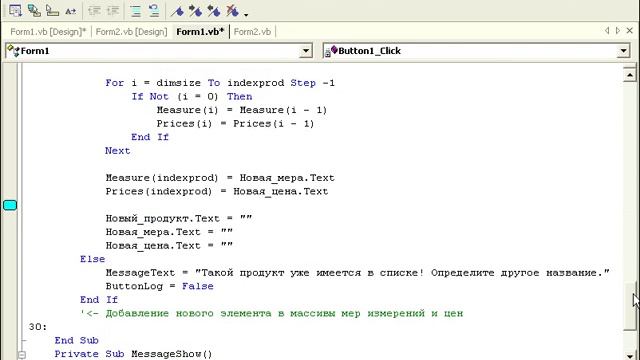This screenshot has height=360, width=640.
Task: Click the cyan bookmark marker in margin
Action: (10, 205)
